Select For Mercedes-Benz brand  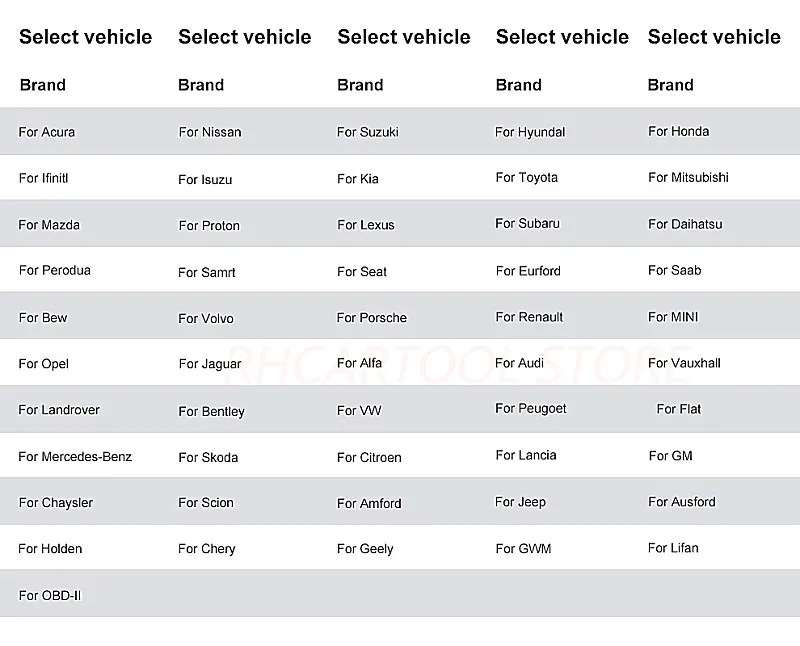pos(75,457)
